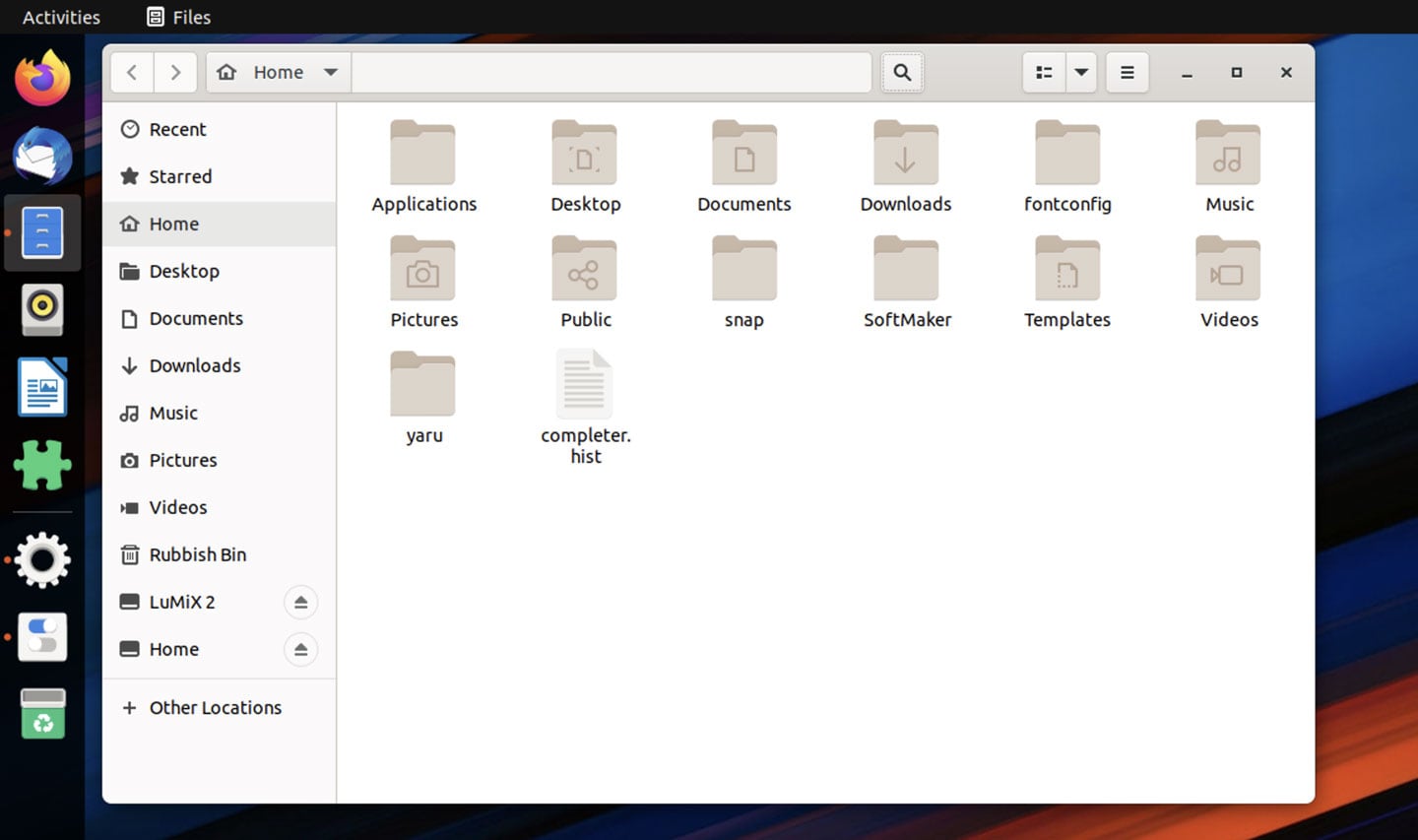This screenshot has height=840, width=1418.
Task: Open Music from the sidebar
Action: pyautogui.click(x=219, y=413)
